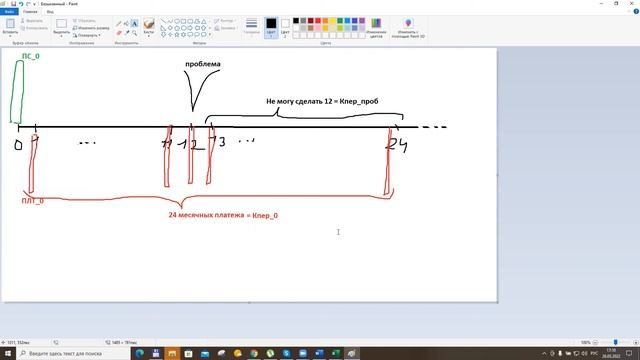Open the Rotate (Повернуть) dropdown
640x360 pixels.
[x=86, y=36]
